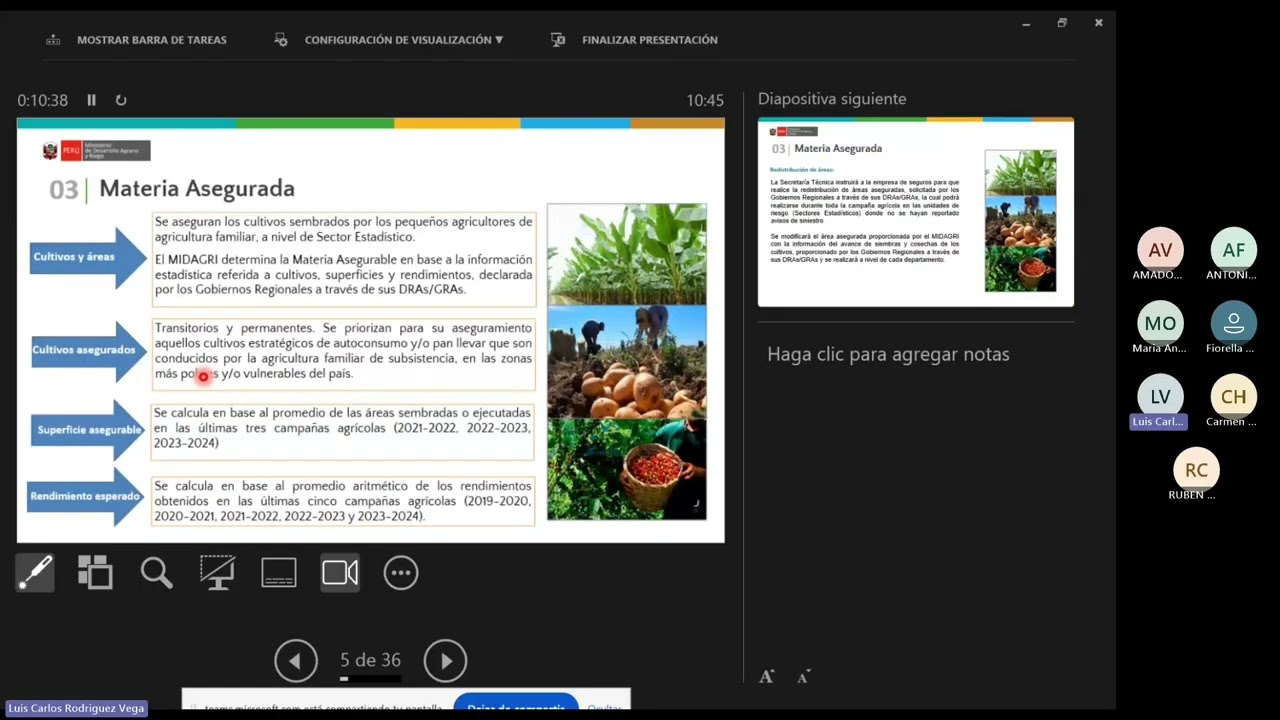Click 'Dejar de compartir' sharing button

point(516,704)
